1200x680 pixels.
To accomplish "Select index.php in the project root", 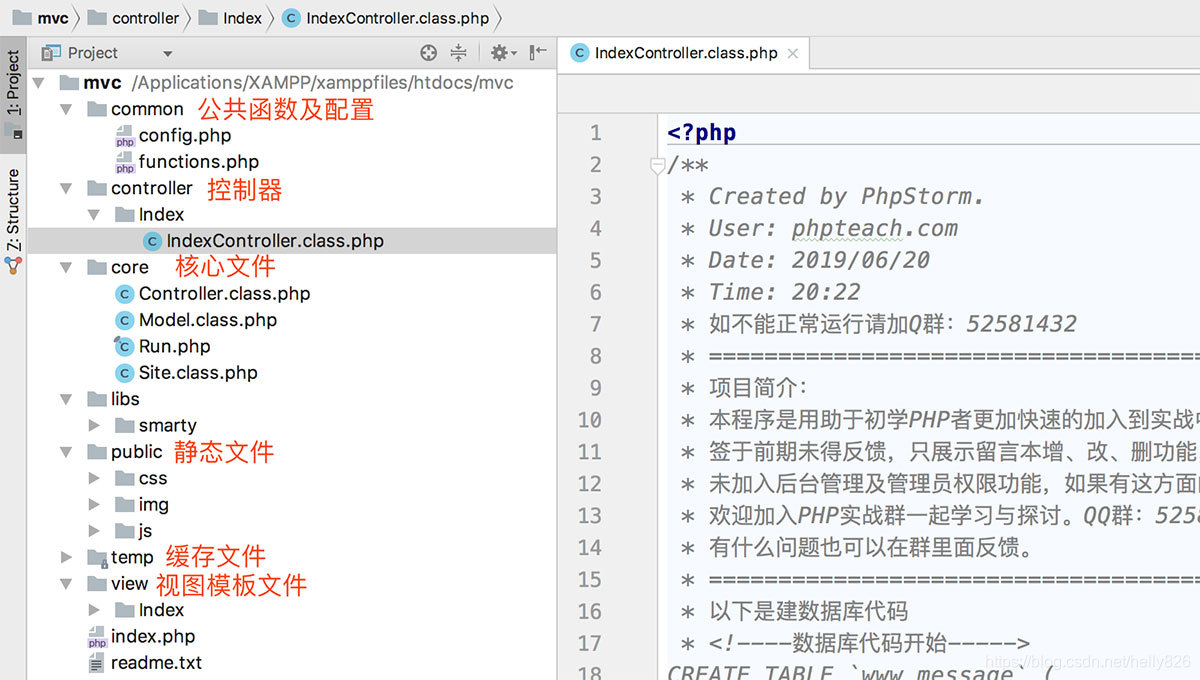I will point(152,636).
